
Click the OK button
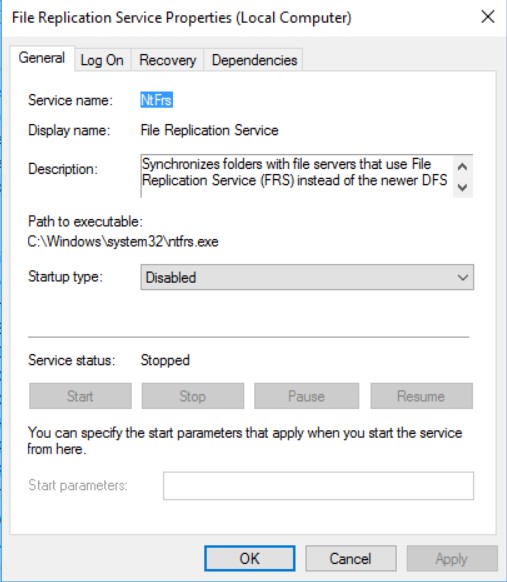[250, 559]
